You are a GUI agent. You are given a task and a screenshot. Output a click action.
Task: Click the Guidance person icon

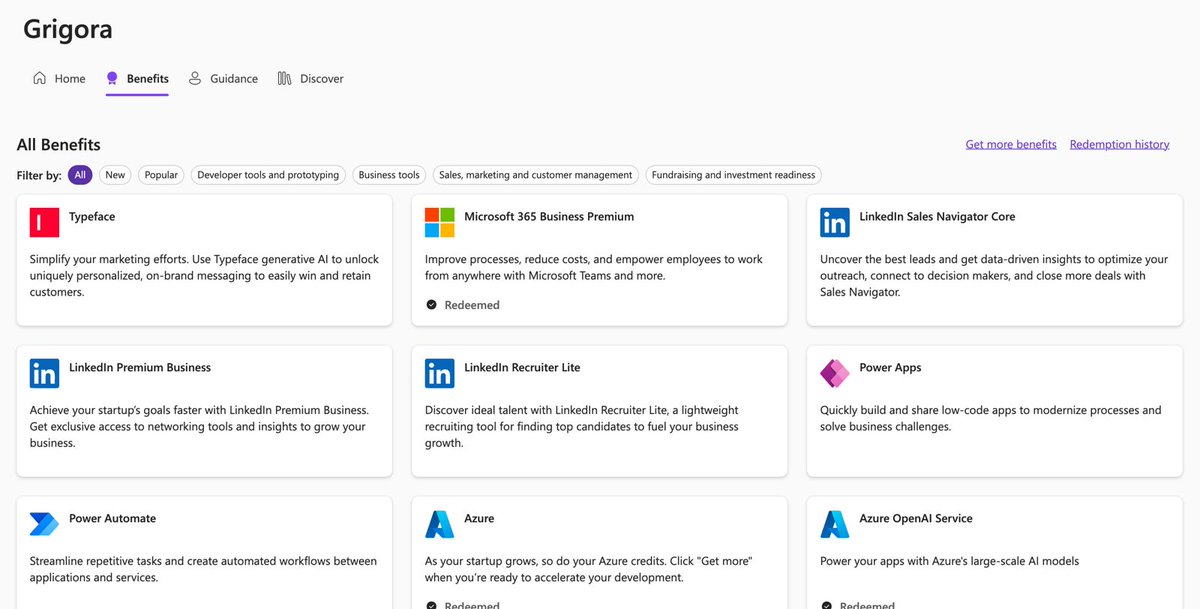(195, 78)
